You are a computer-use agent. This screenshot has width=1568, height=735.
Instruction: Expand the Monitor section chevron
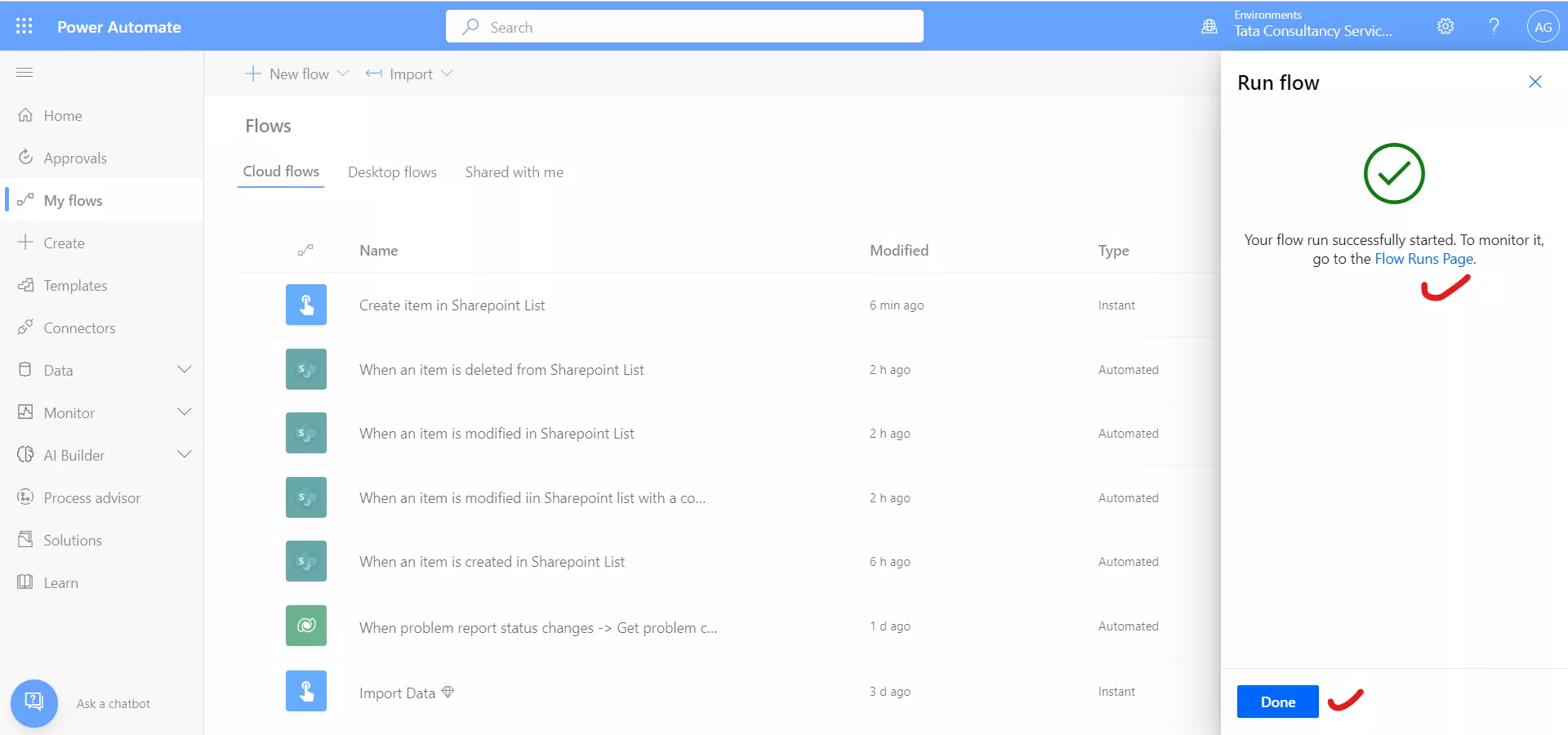[185, 412]
